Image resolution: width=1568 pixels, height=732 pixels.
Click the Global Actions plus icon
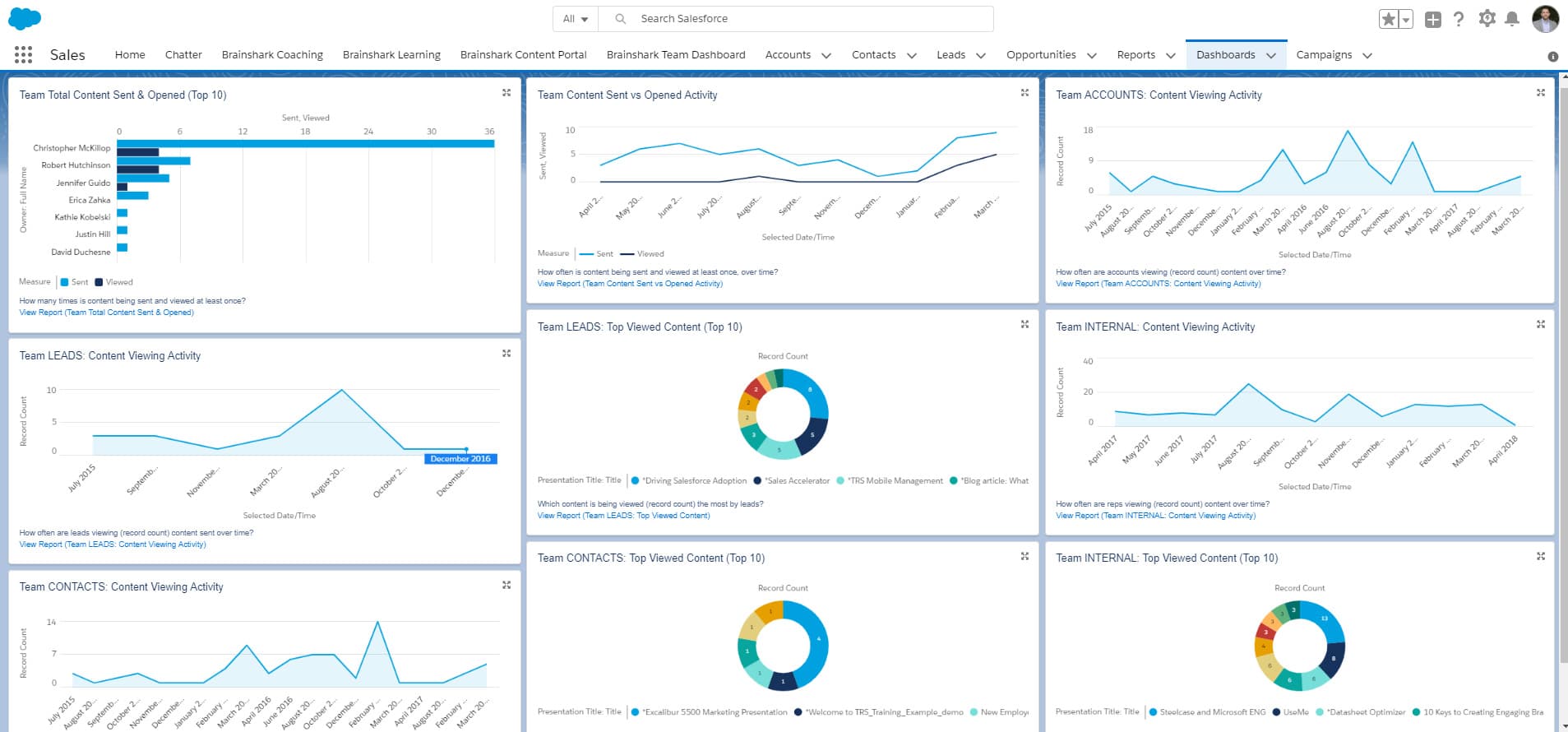point(1433,19)
